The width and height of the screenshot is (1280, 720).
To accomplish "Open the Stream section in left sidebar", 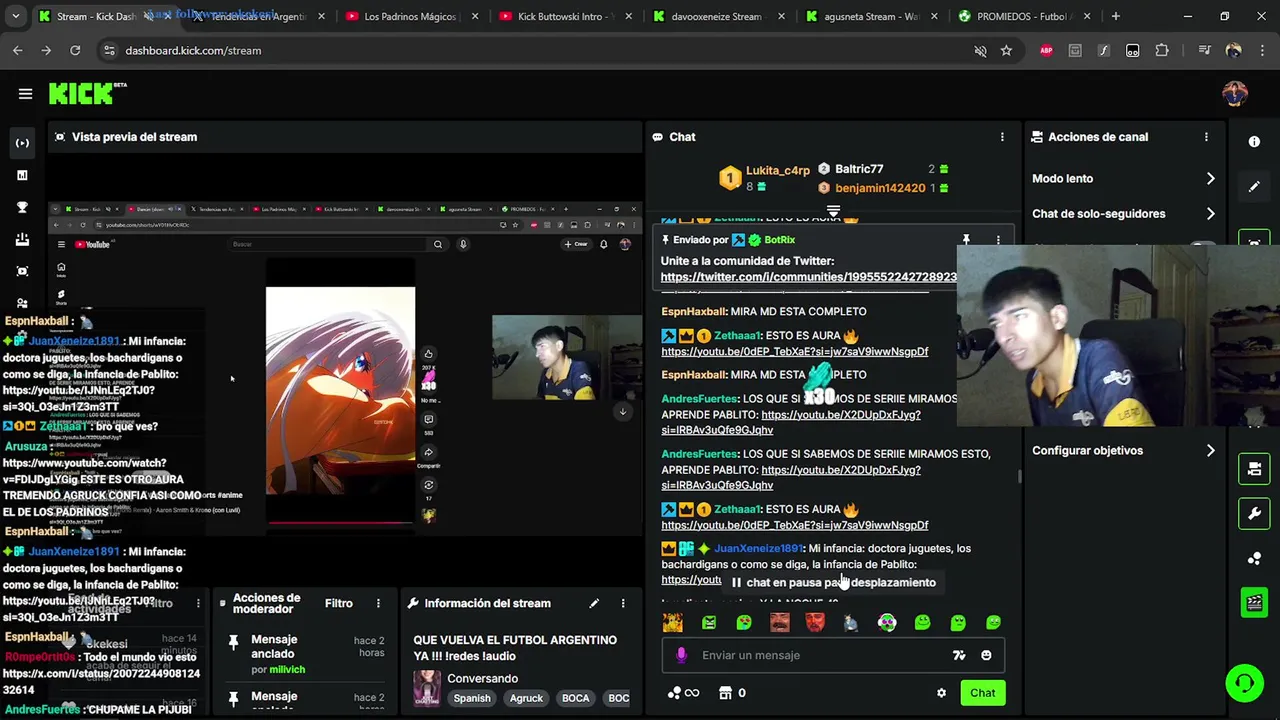I will 22,143.
